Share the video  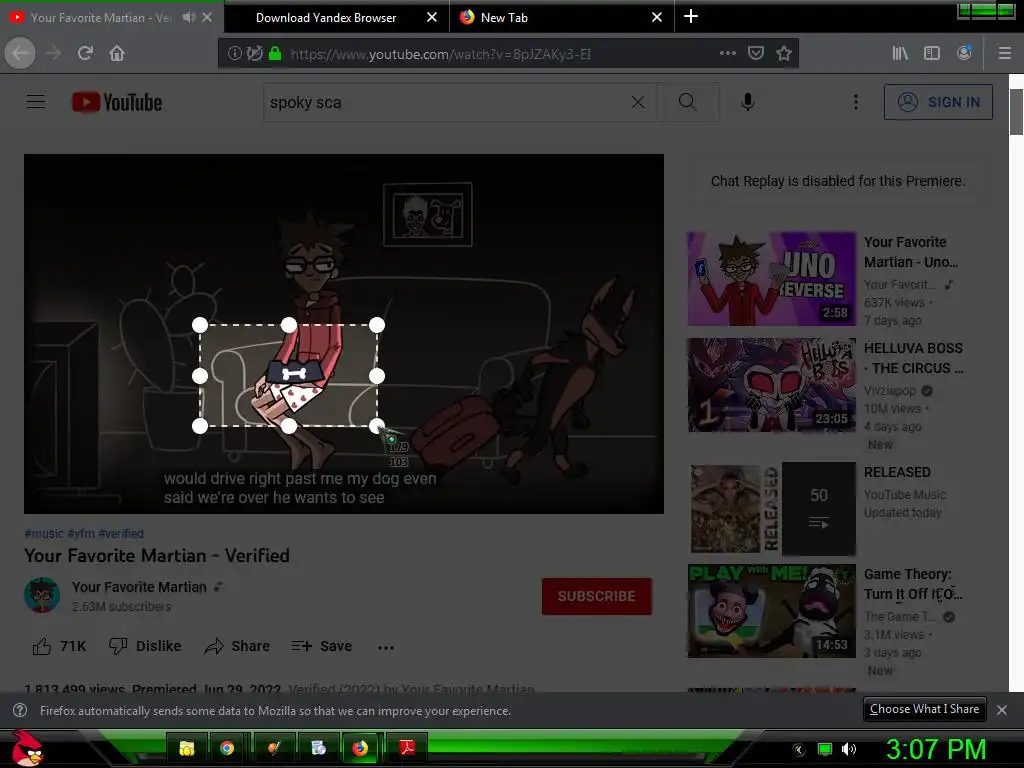237,647
